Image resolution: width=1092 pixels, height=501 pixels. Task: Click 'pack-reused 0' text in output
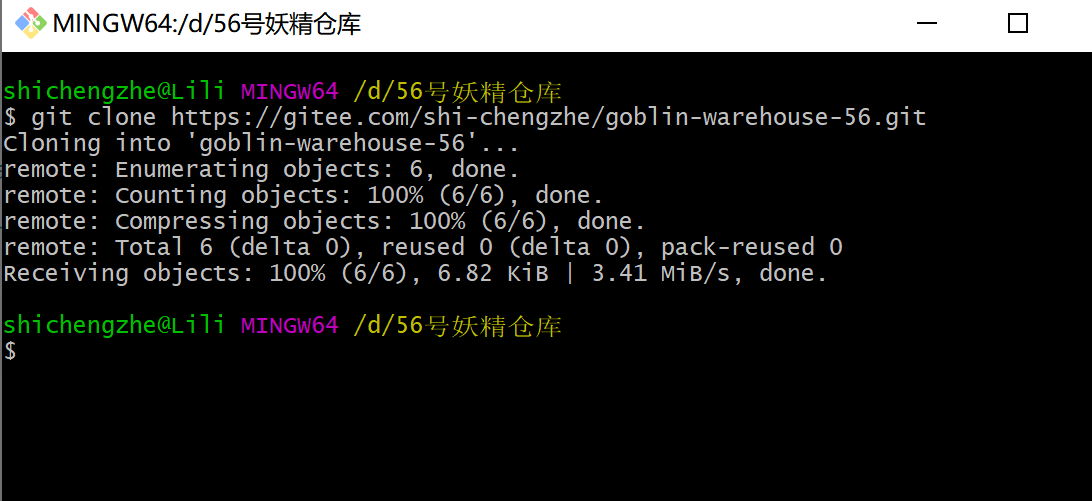752,247
